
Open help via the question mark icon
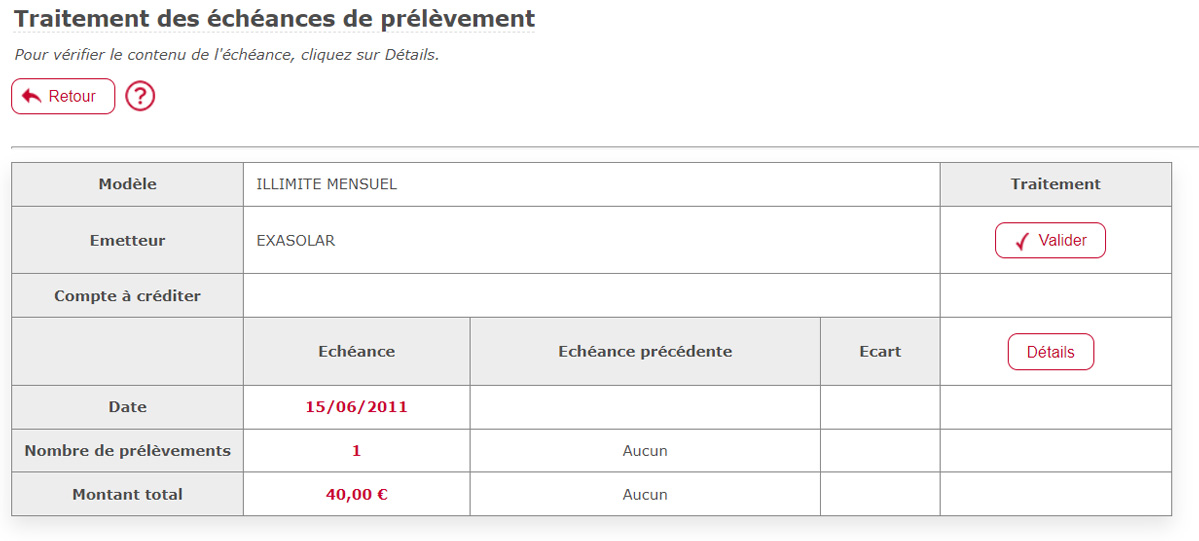140,96
